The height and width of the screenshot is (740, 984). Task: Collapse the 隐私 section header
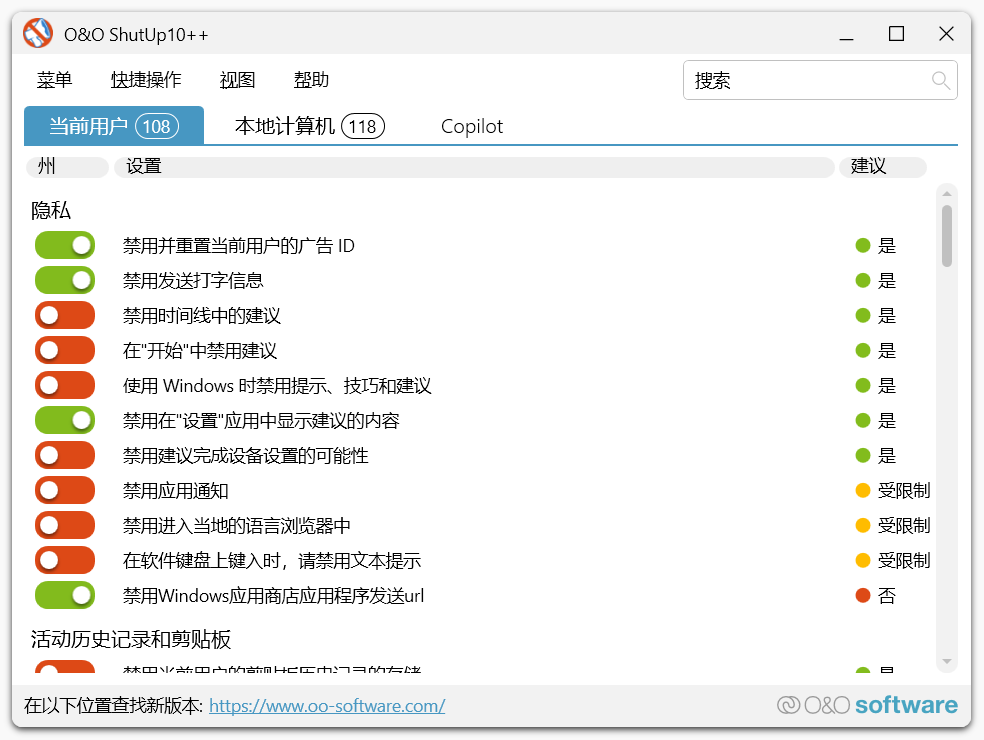51,210
